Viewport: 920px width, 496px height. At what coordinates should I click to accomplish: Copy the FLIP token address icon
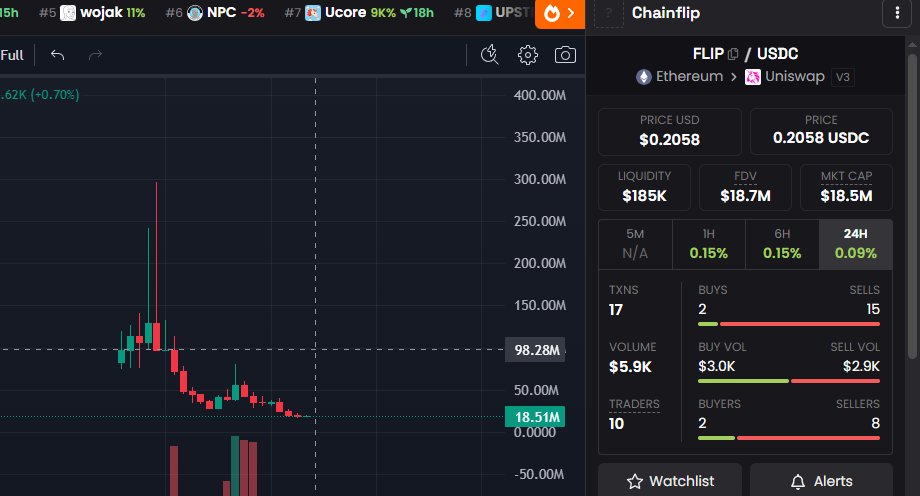pyautogui.click(x=733, y=54)
